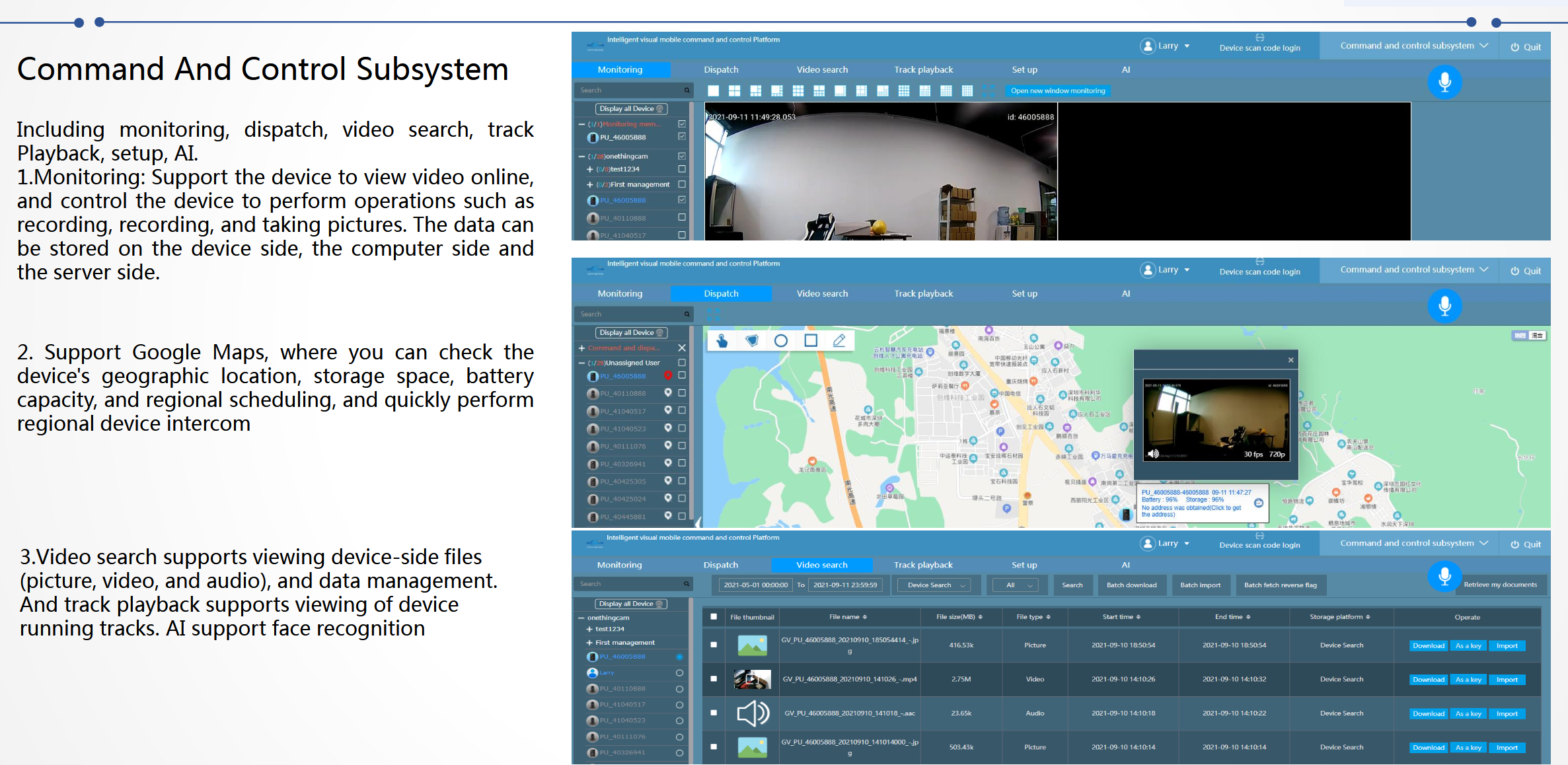Check the PU_40110888 checkbox in Monitoring tree
This screenshot has height=765, width=1568.
pos(682,217)
